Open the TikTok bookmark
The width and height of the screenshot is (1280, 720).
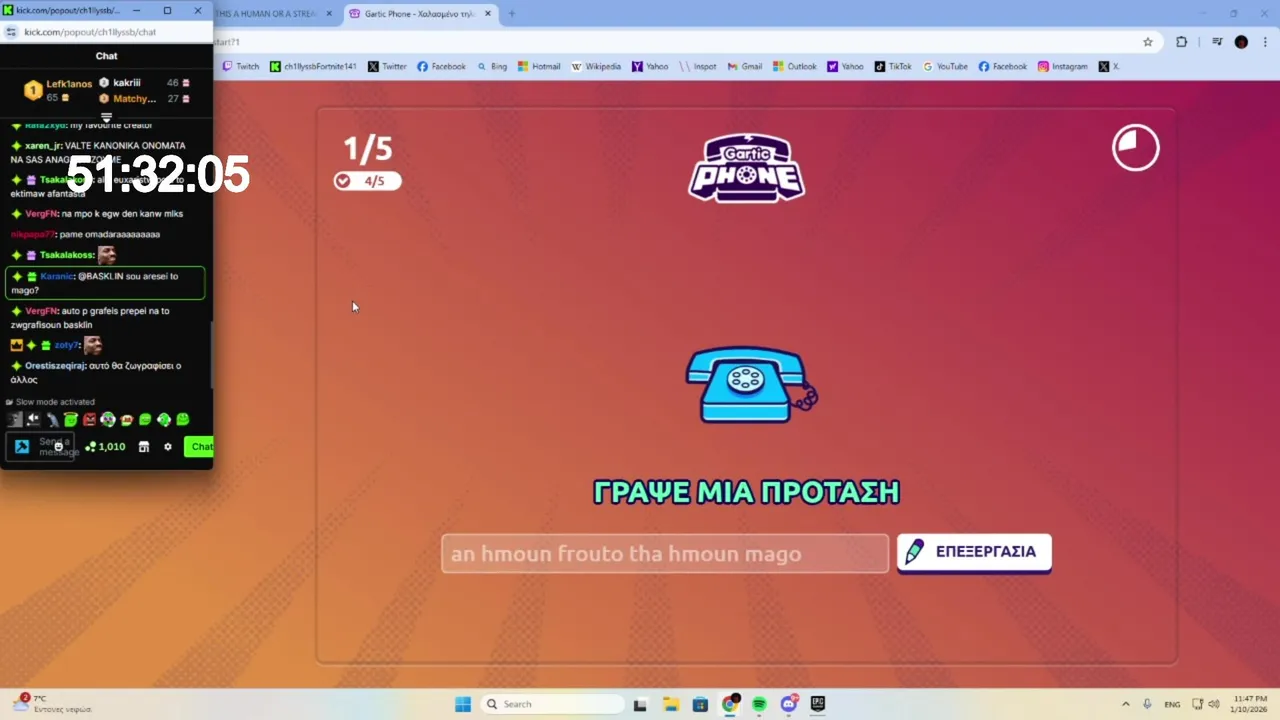click(893, 66)
